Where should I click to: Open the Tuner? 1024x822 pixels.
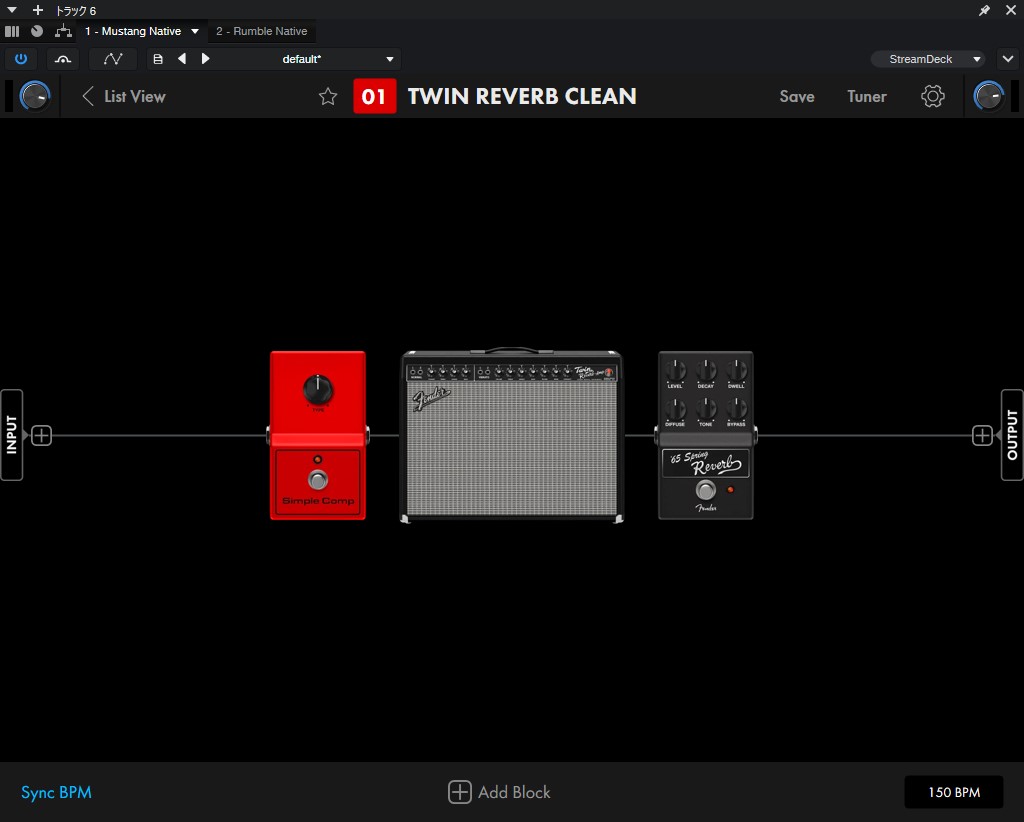click(x=866, y=97)
